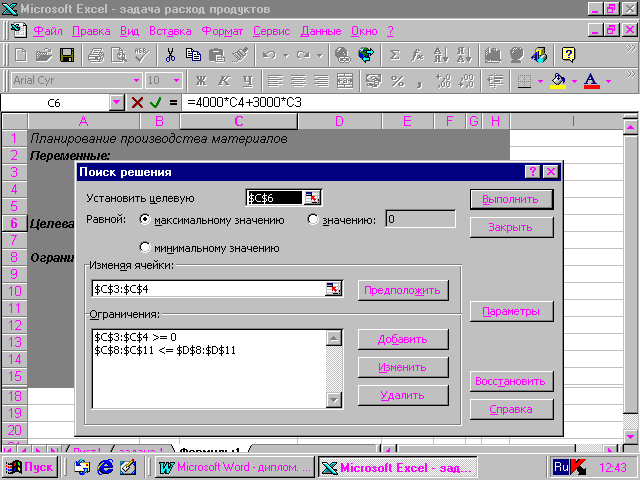This screenshot has width=640, height=480.
Task: Click the Paste clipboard icon
Action: [x=216, y=55]
